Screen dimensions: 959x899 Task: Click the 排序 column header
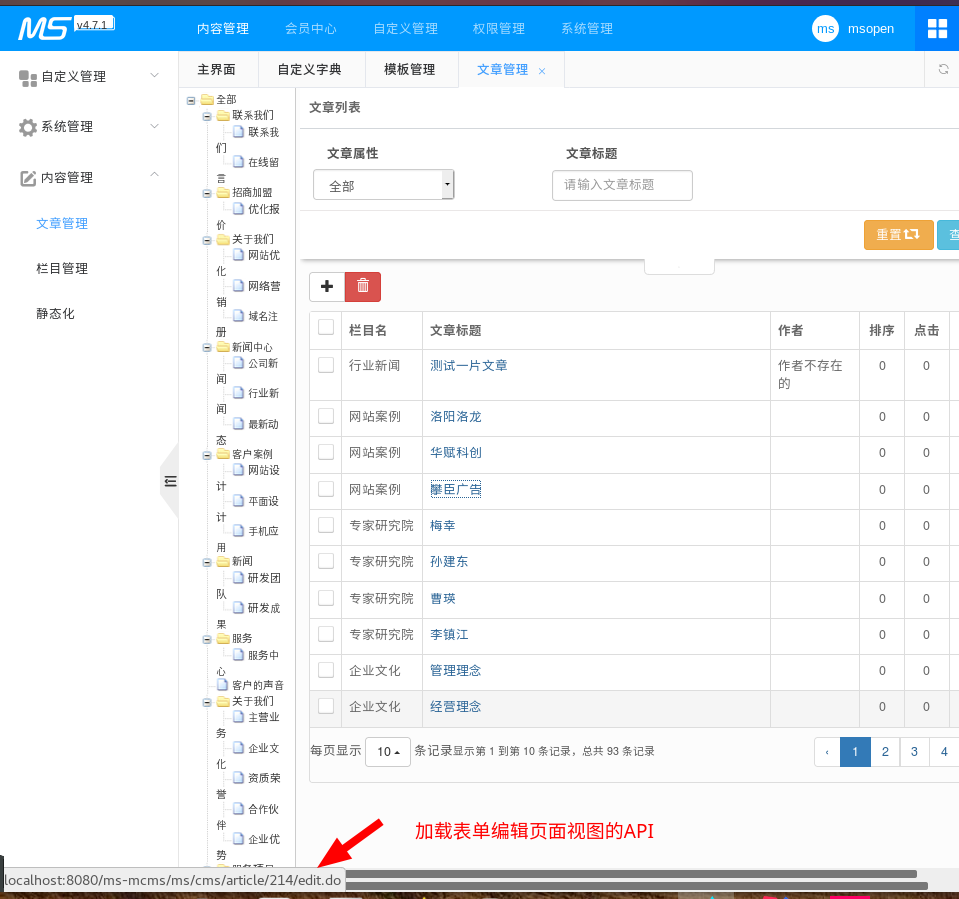tap(882, 330)
